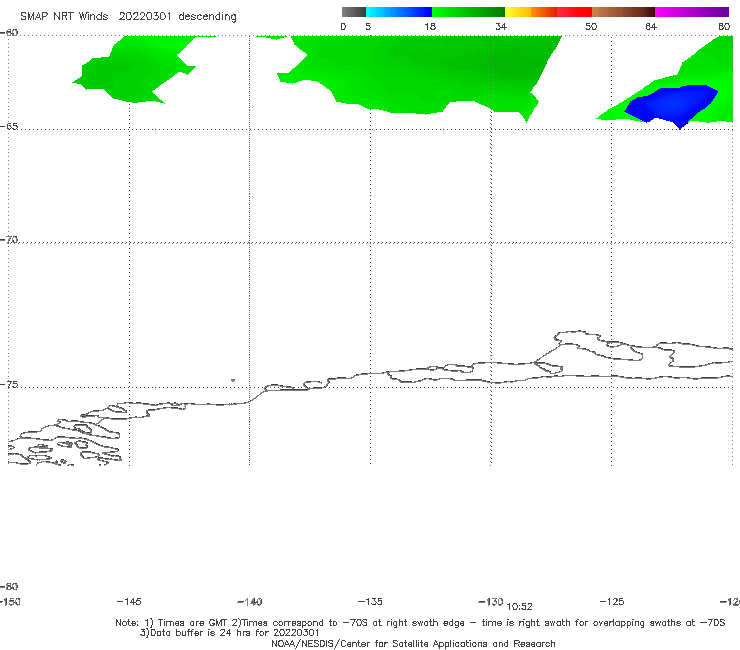This screenshot has height=650, width=740.
Task: Click the red segment of the color bar
Action: [574, 12]
